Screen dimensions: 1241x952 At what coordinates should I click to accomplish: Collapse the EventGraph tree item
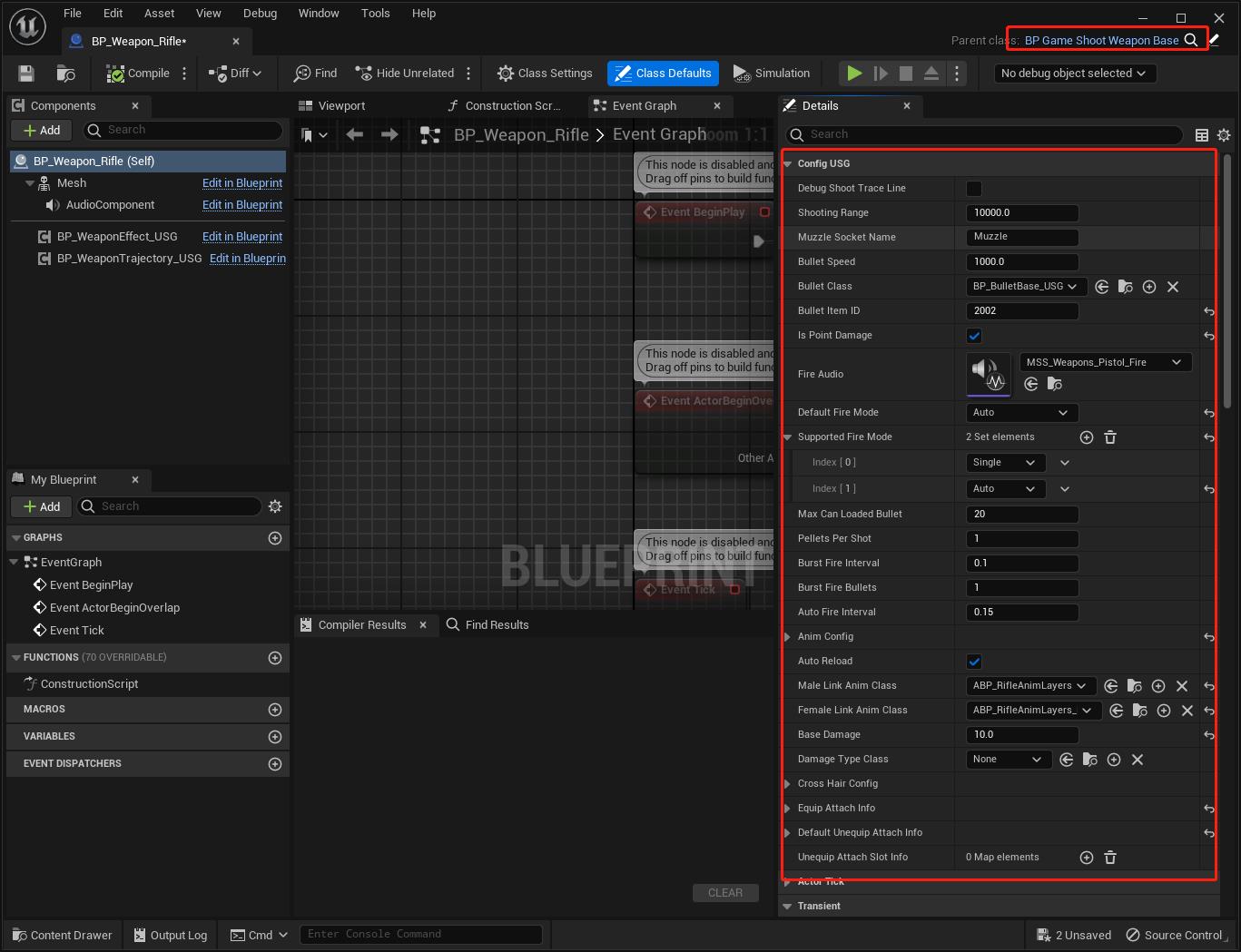15,563
